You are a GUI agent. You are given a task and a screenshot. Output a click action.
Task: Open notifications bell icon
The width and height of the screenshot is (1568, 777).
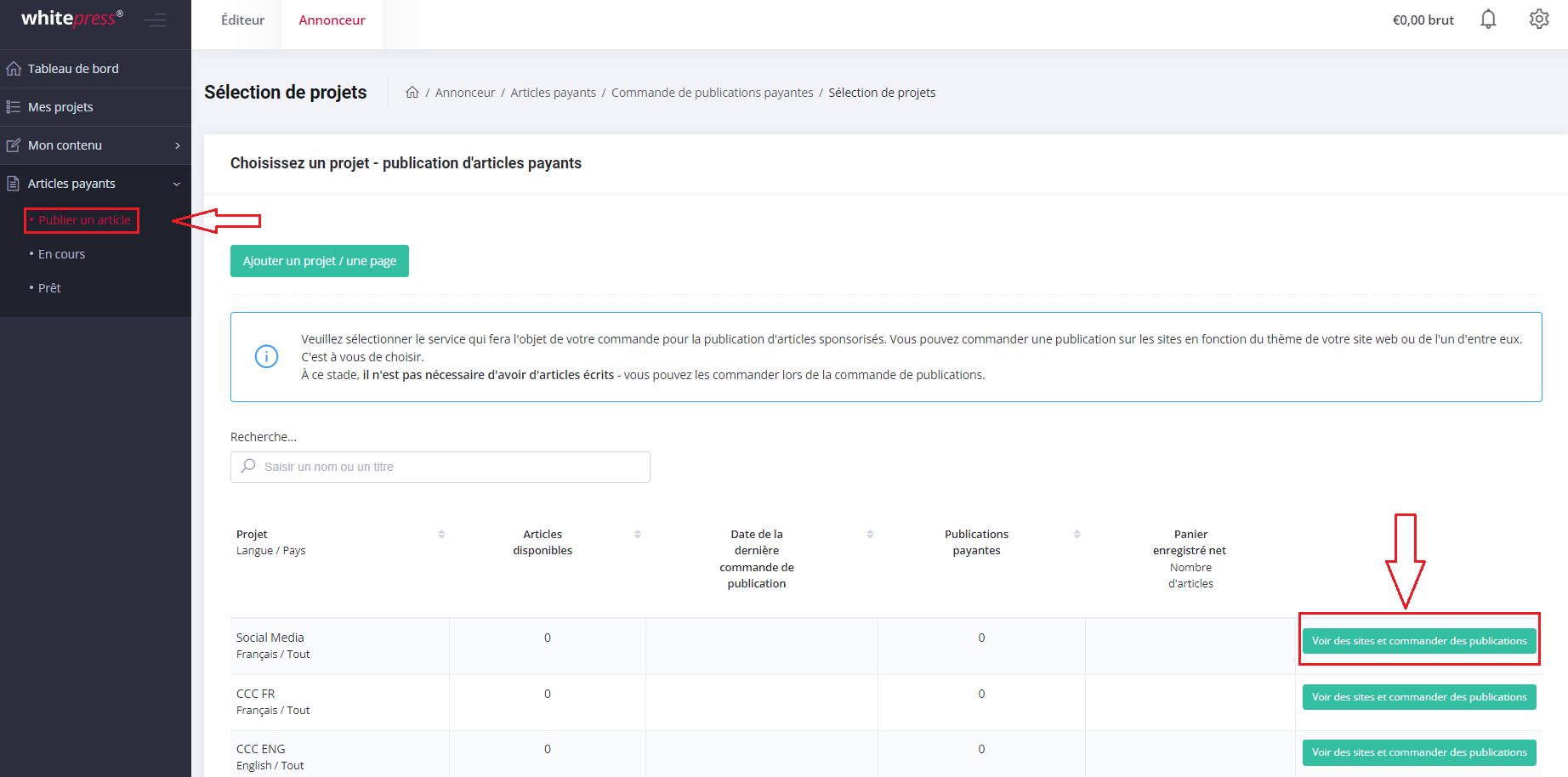1488,19
